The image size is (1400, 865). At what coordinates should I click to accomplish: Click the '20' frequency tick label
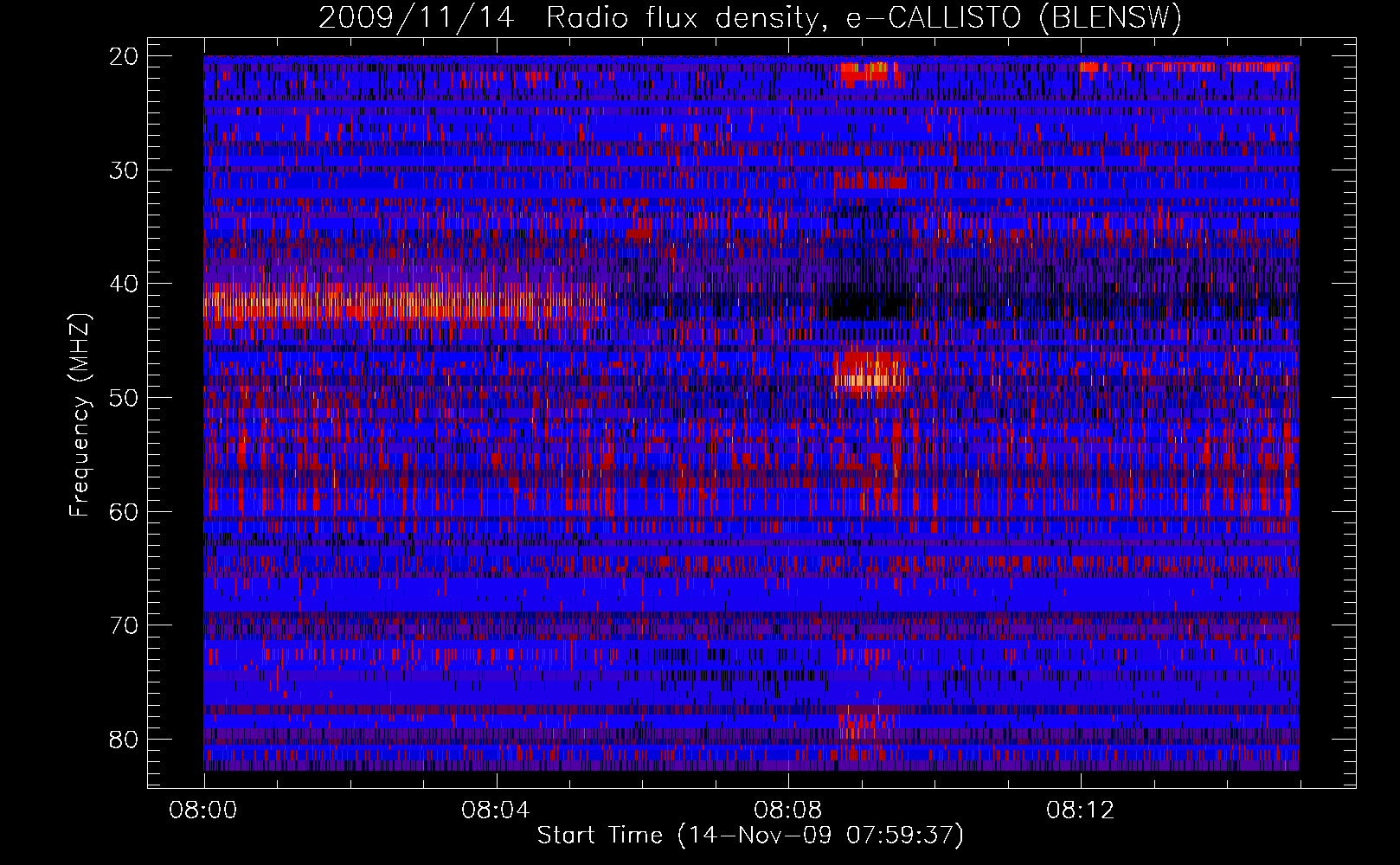pos(125,56)
